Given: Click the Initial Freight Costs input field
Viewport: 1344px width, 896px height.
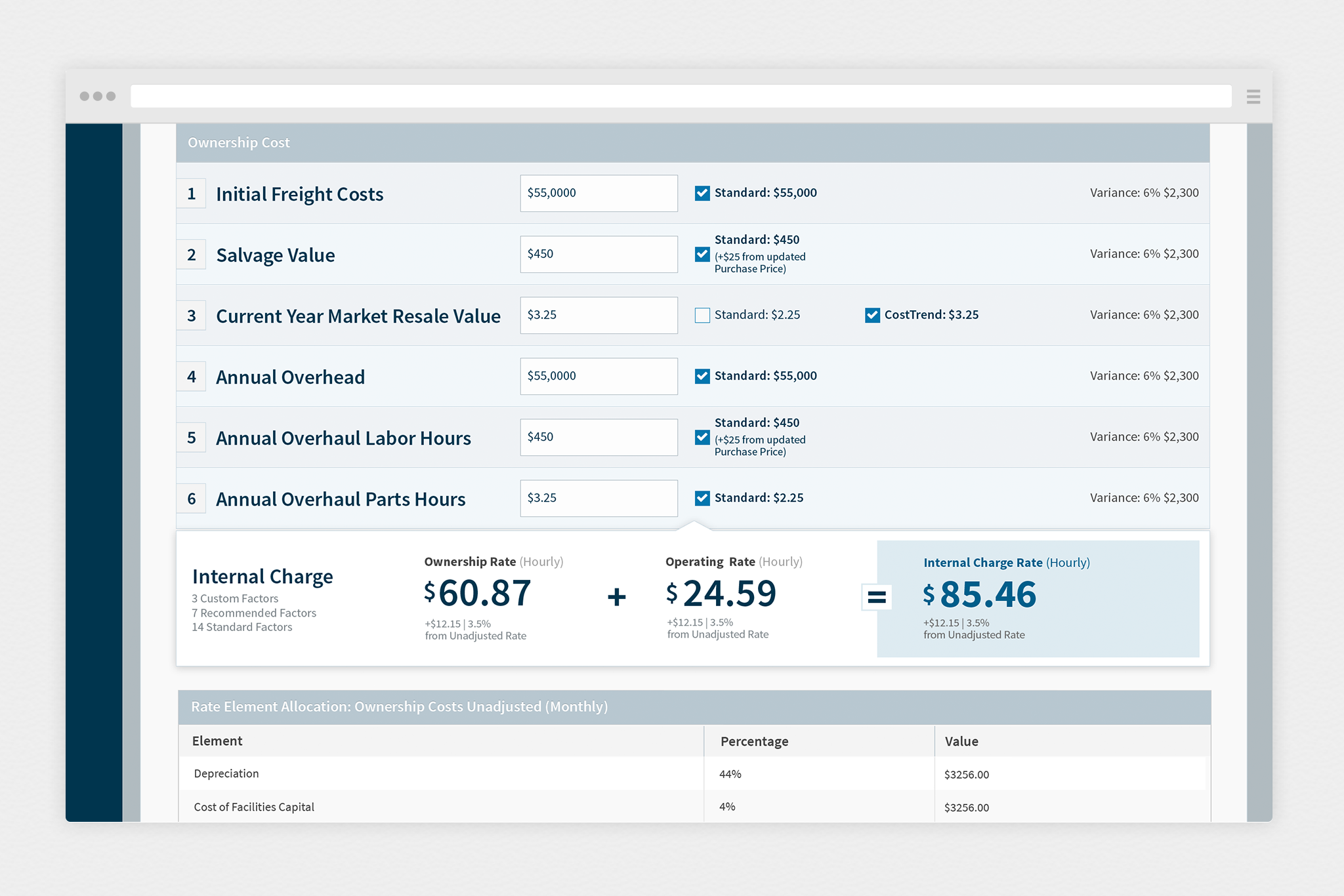Looking at the screenshot, I should [598, 193].
